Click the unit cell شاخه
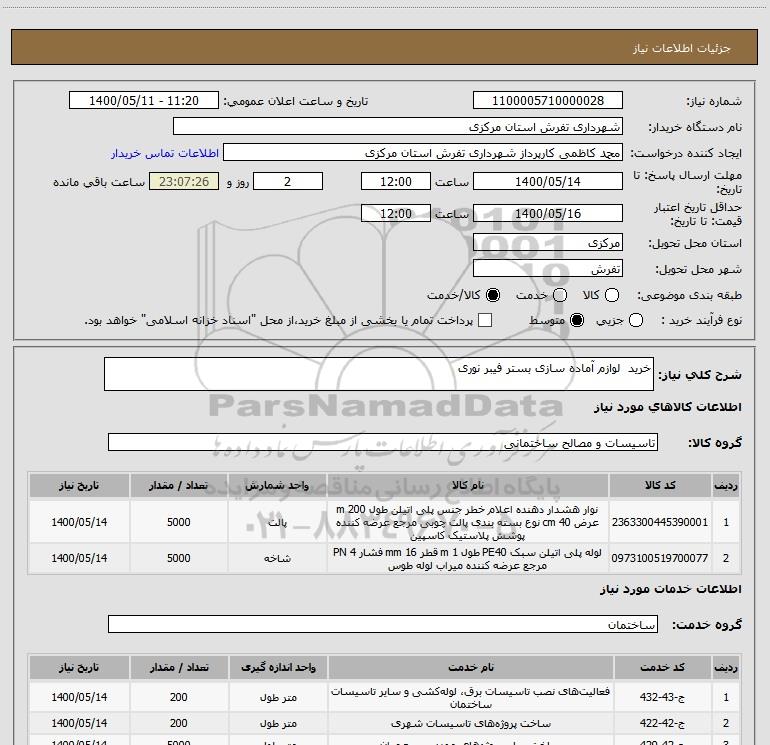Image resolution: width=770 pixels, height=745 pixels. (277, 558)
